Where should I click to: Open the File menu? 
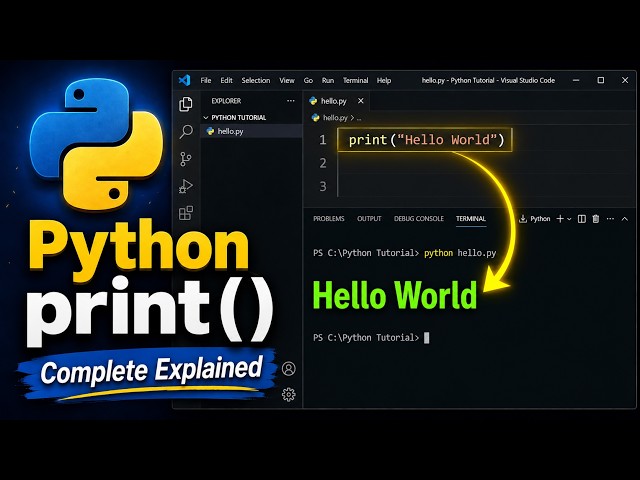(x=206, y=80)
